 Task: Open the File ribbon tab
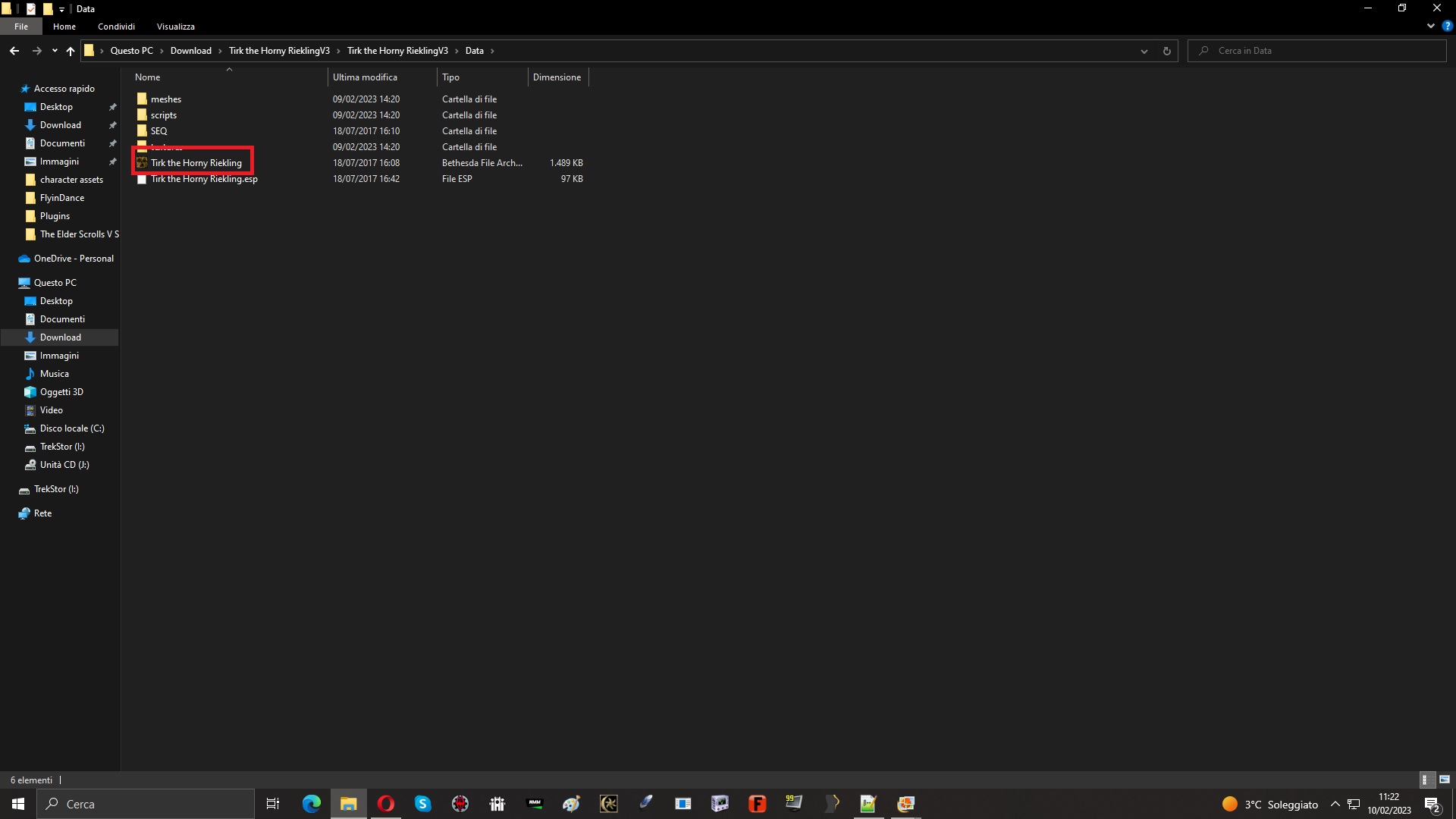(21, 27)
